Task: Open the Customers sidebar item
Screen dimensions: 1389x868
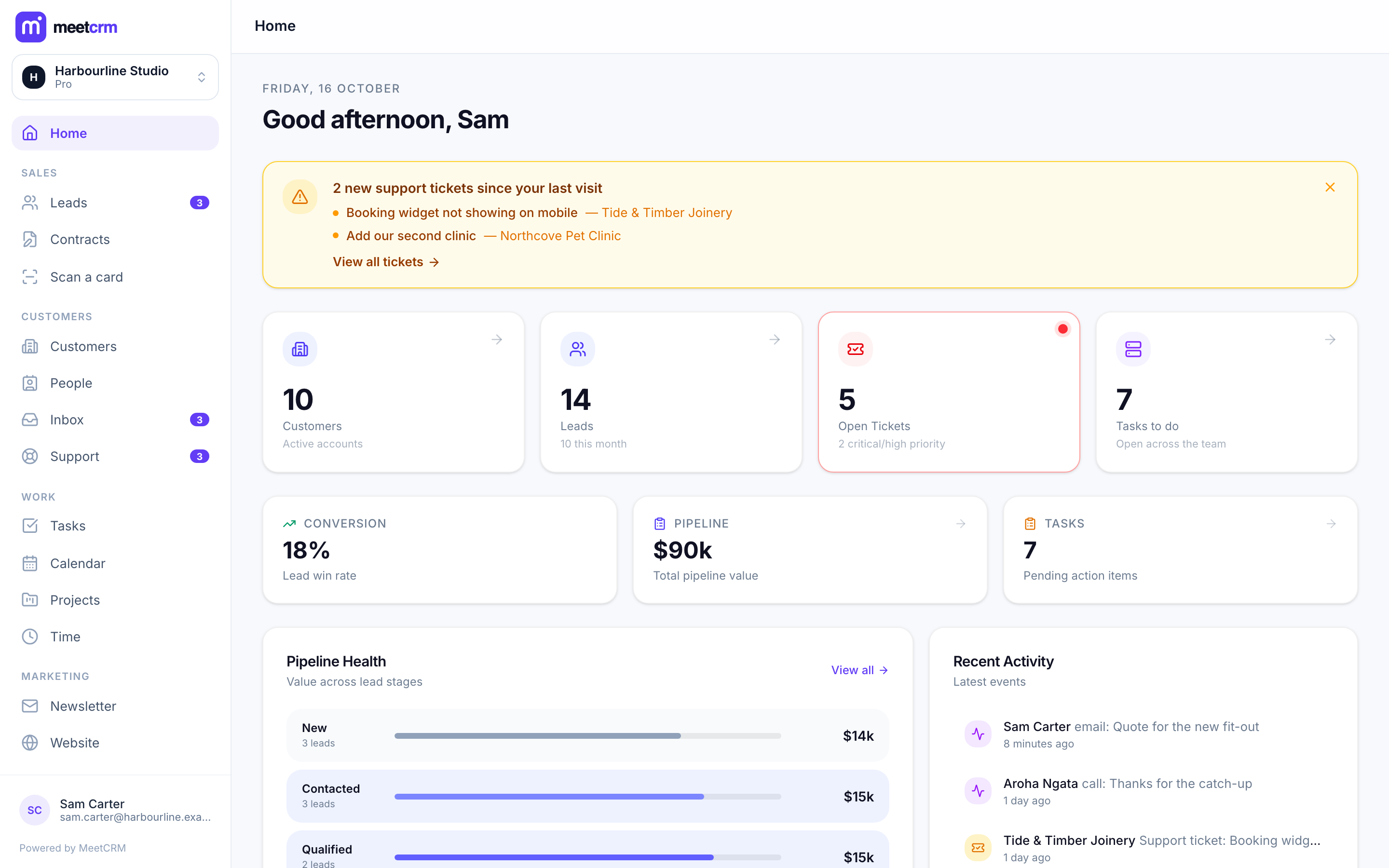Action: [115, 346]
